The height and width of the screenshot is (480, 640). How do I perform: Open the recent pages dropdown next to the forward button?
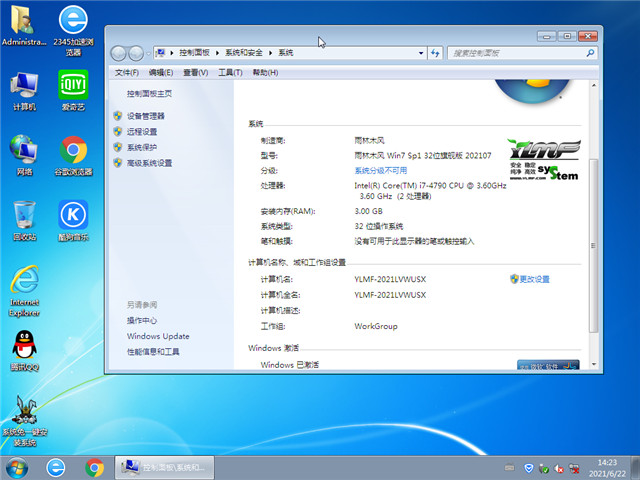coord(148,53)
